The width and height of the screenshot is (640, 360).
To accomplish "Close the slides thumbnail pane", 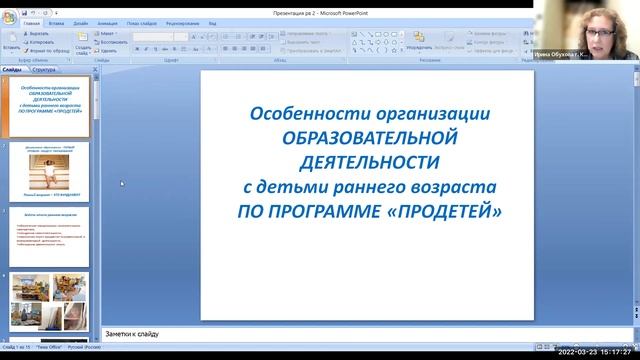I will point(95,70).
